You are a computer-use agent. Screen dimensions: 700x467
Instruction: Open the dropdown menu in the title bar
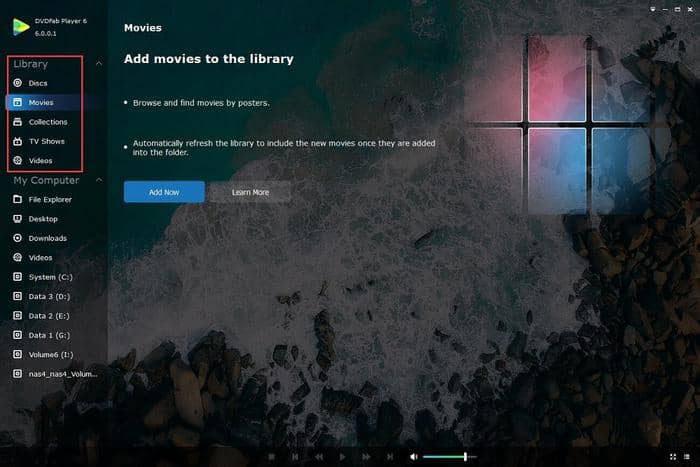click(653, 9)
